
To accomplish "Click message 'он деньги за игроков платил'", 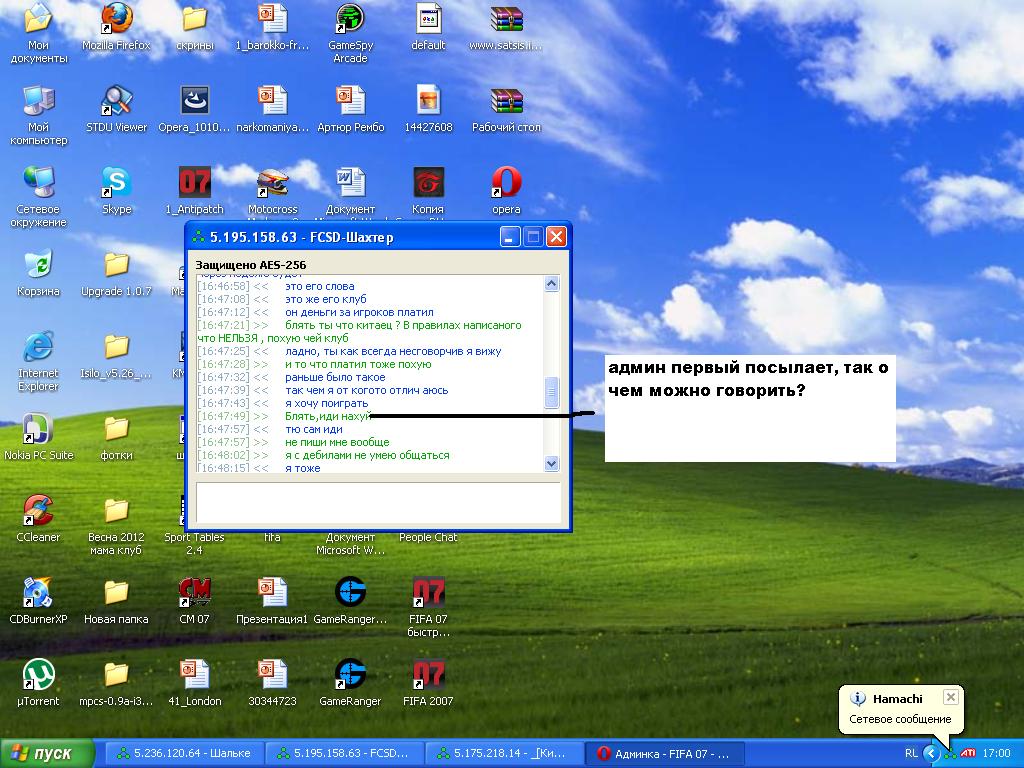I will (359, 312).
